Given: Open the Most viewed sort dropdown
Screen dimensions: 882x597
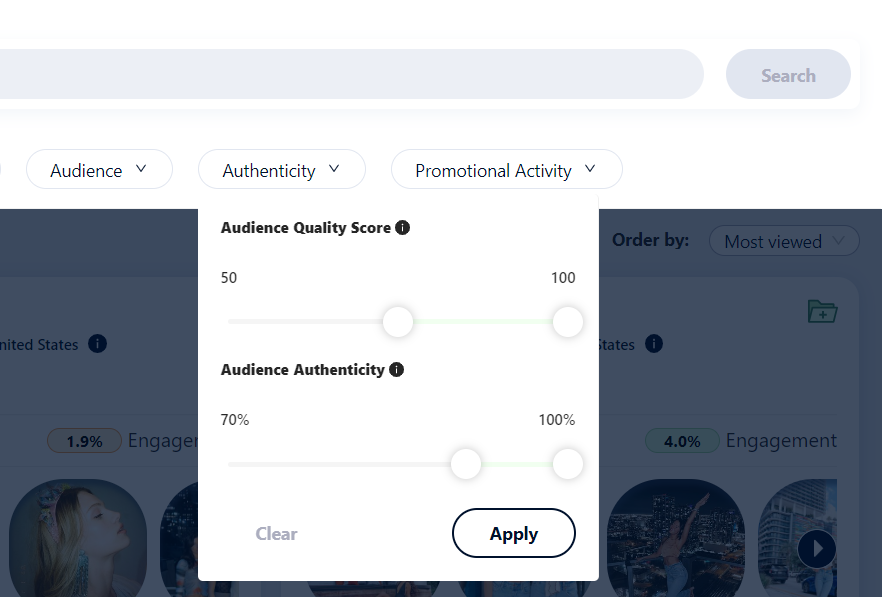Looking at the screenshot, I should [x=783, y=241].
